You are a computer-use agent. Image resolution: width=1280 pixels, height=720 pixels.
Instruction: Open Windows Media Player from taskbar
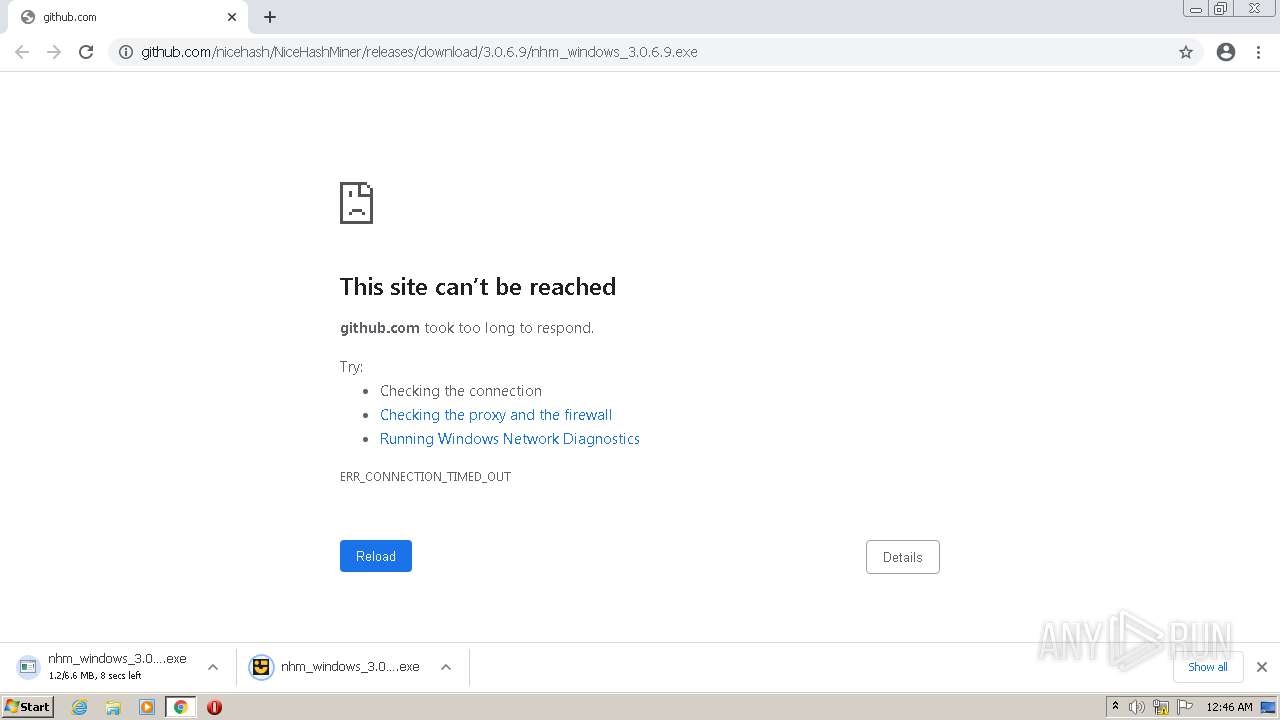[147, 707]
